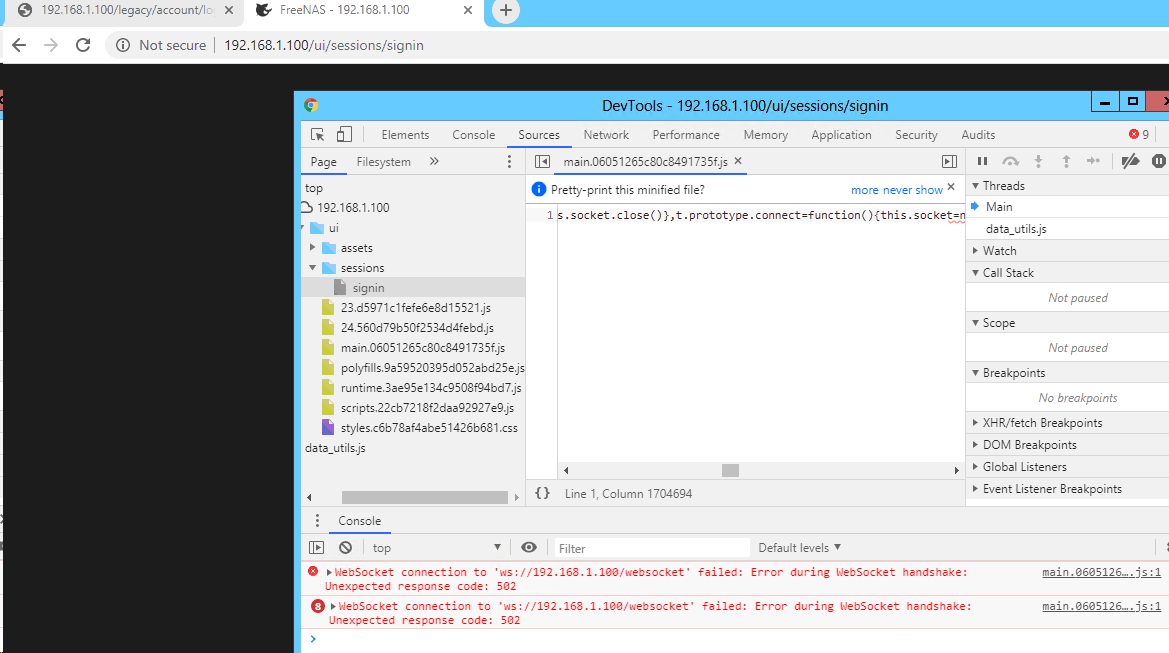Collapse the Breakpoints section
1169x653 pixels.
(x=975, y=373)
